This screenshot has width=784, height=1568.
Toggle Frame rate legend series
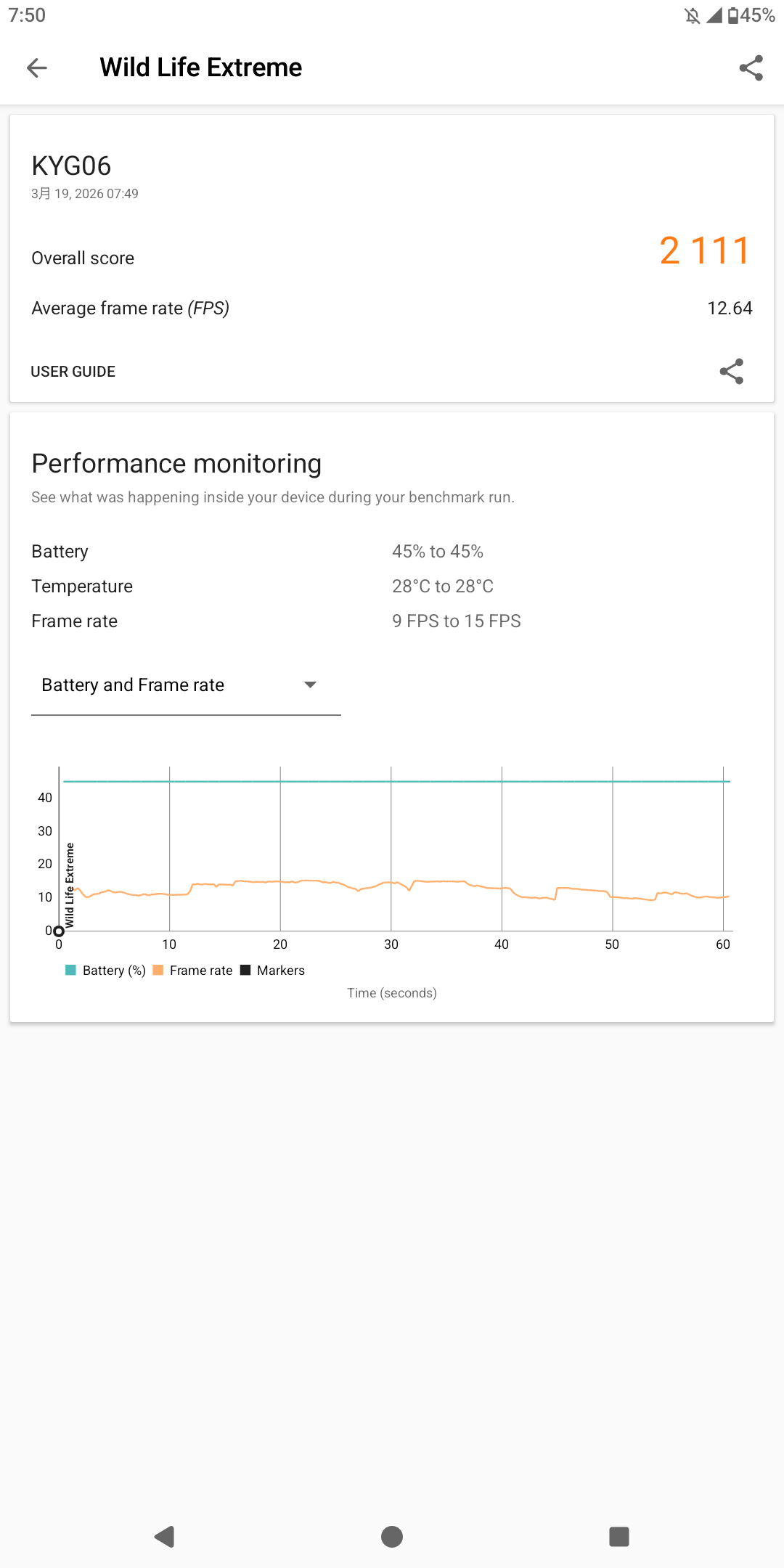click(x=193, y=971)
